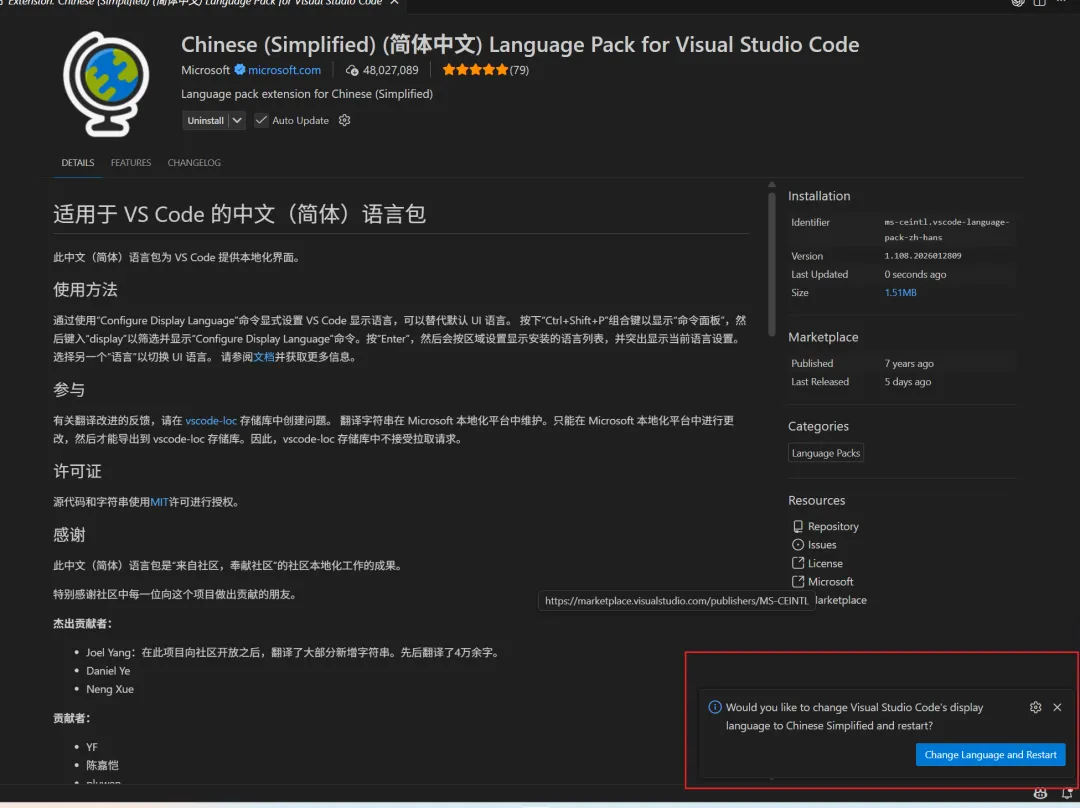Viewport: 1080px width, 808px height.
Task: Switch to the DETAILS tab
Action: point(78,163)
